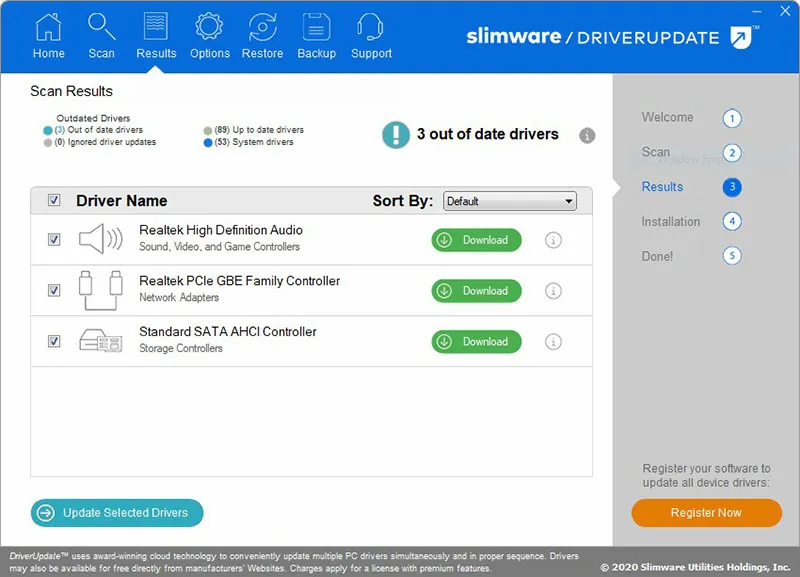
Task: Toggle the select-all checkbox in the Driver Name header
Action: coord(55,200)
